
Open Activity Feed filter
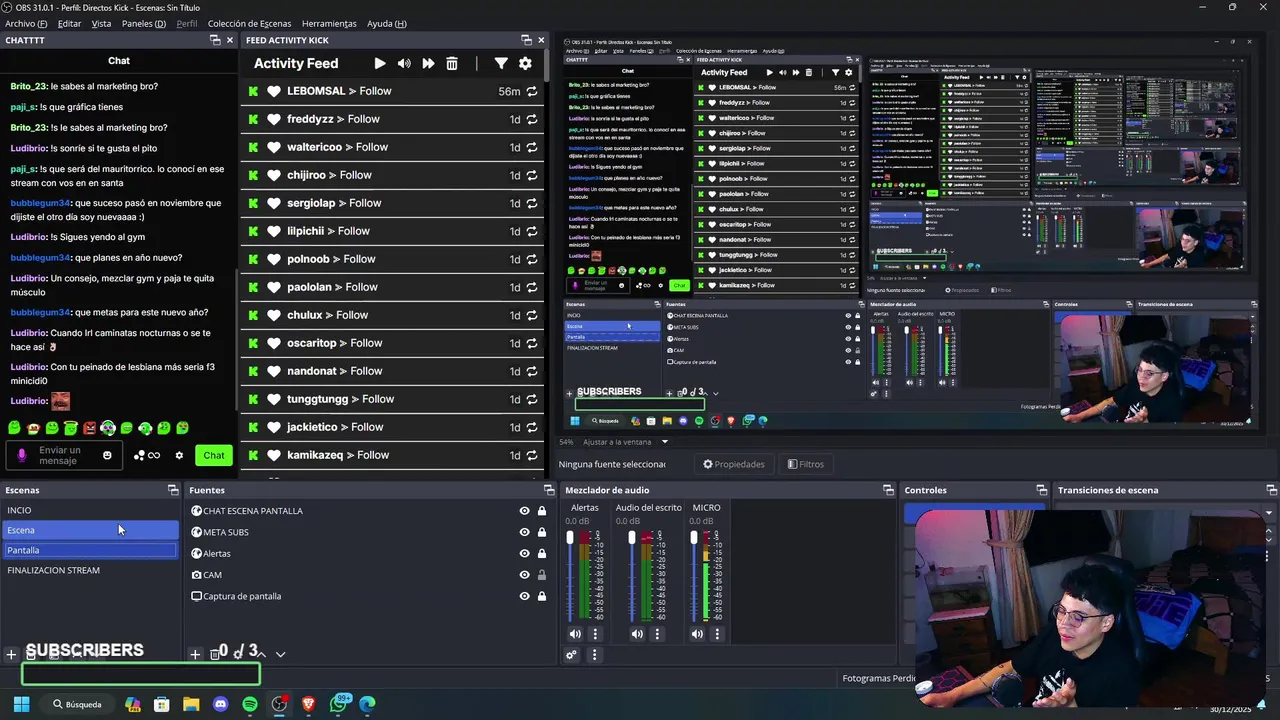(x=501, y=63)
